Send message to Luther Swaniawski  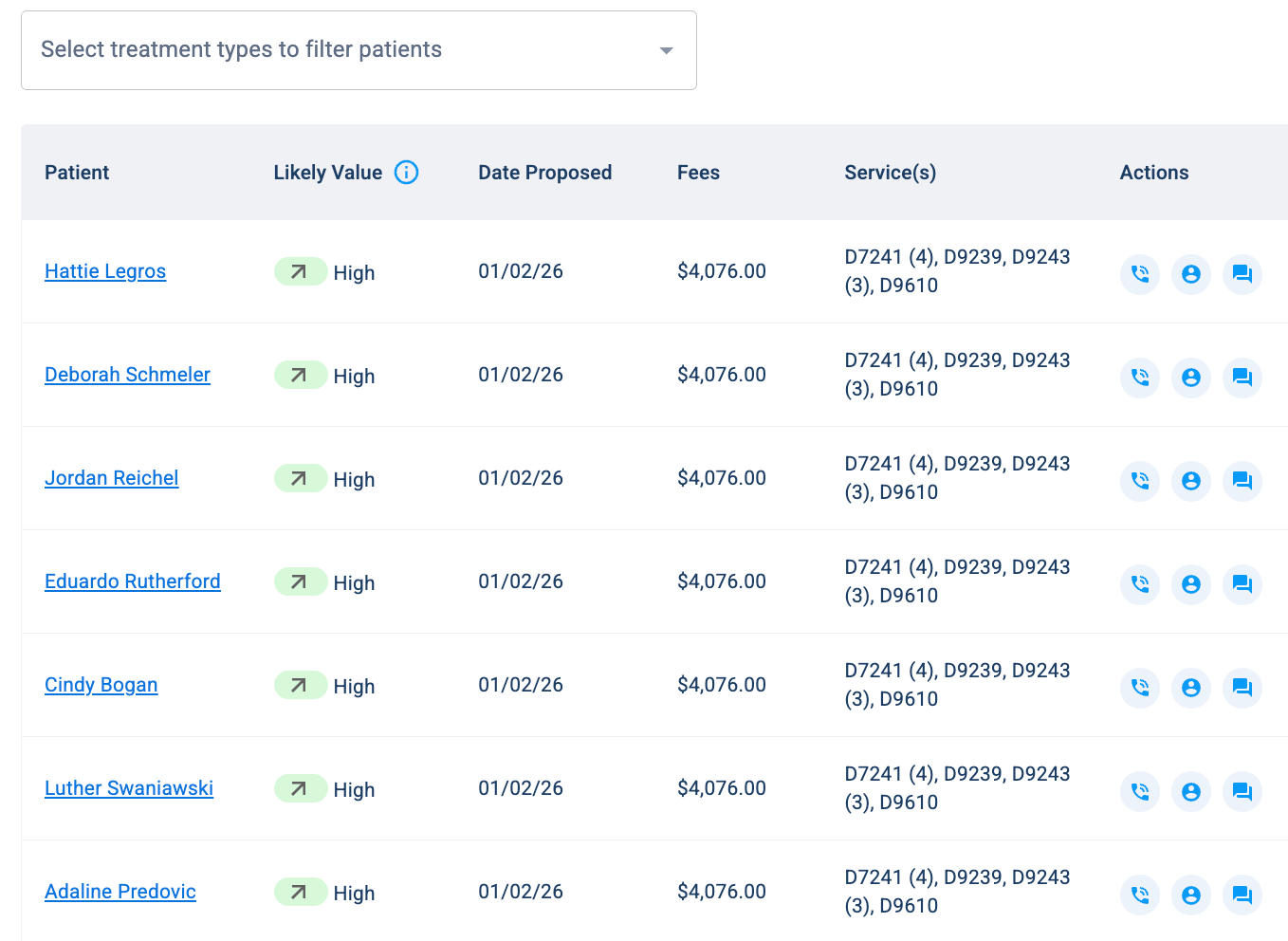click(x=1242, y=791)
